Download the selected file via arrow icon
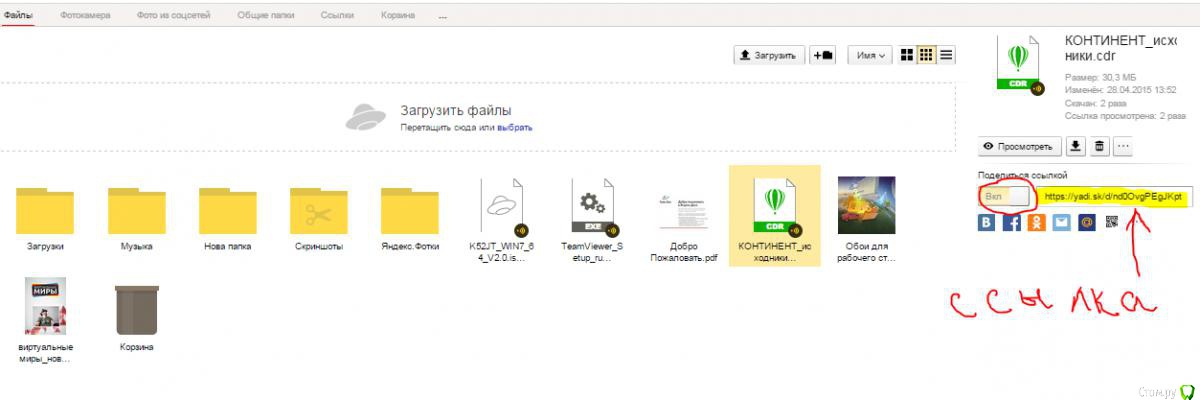1200x400 pixels. click(x=1075, y=147)
